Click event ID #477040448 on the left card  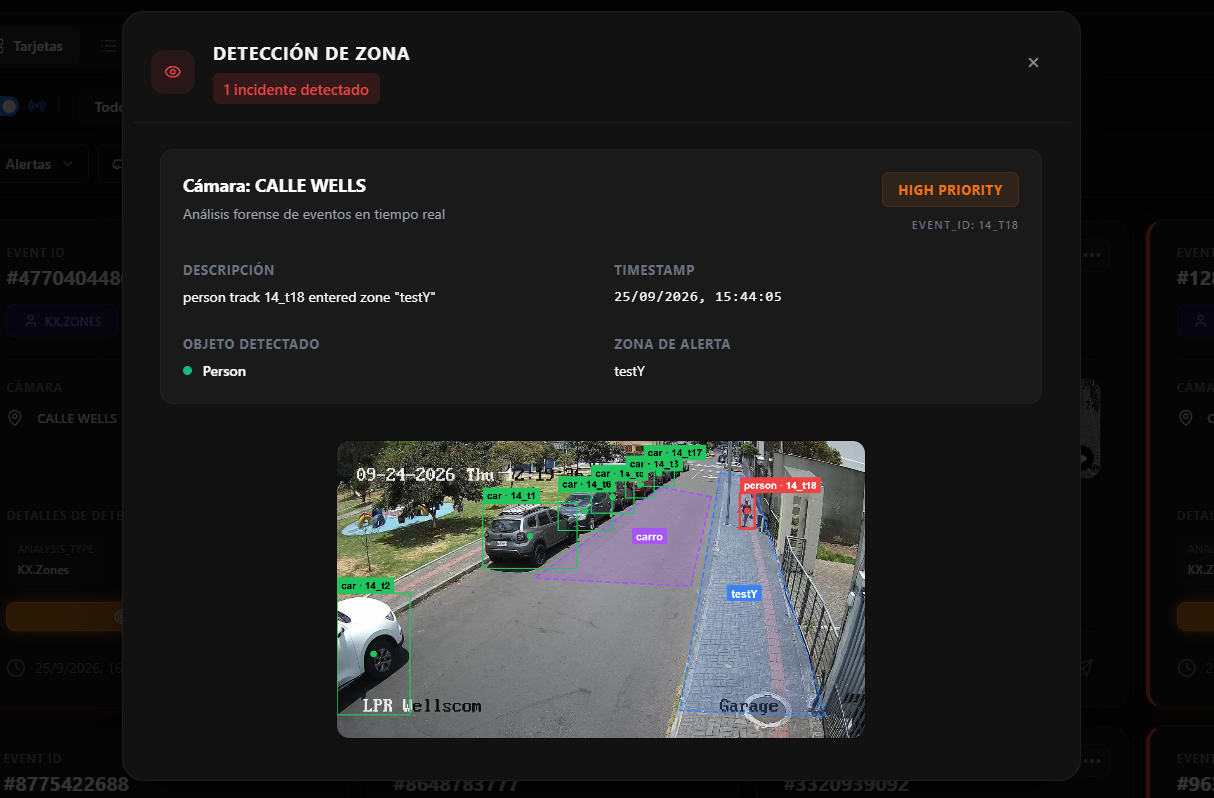65,278
